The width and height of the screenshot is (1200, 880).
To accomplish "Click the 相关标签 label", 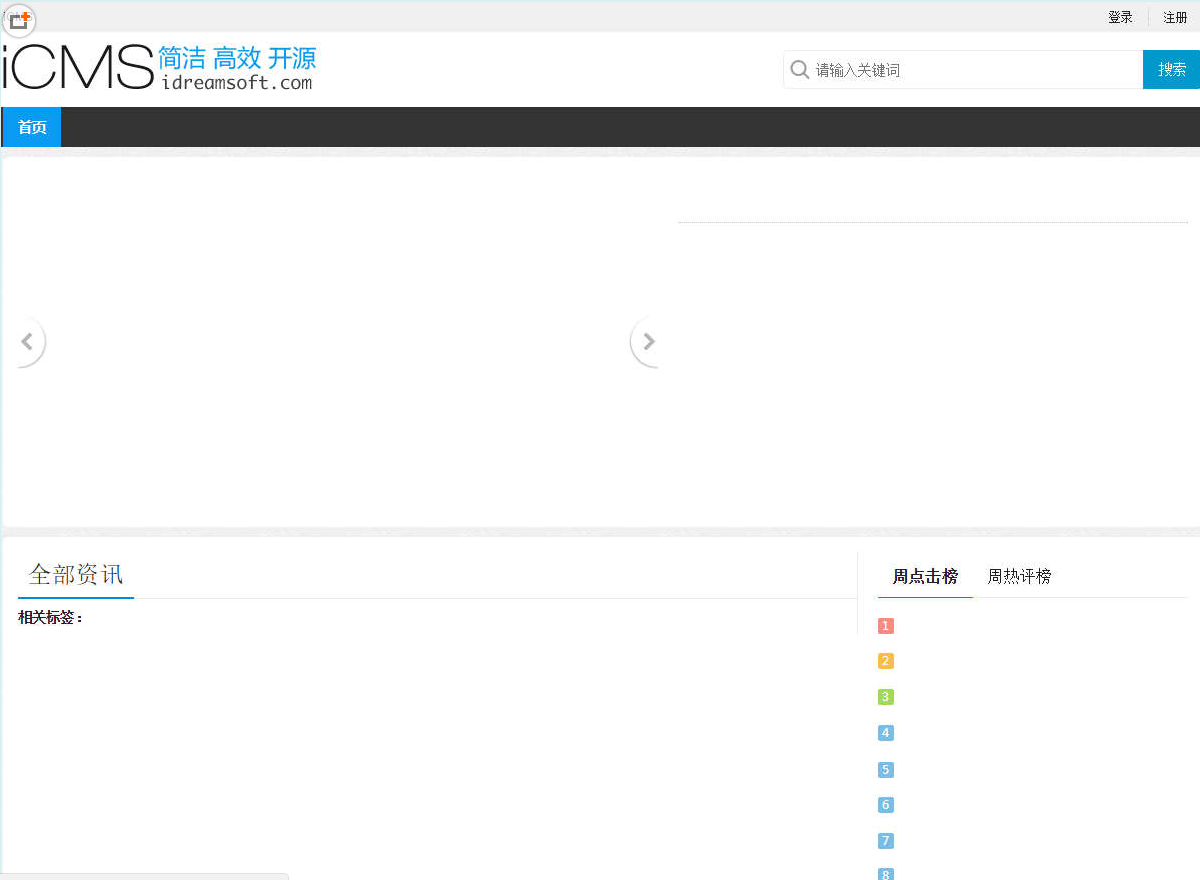I will point(49,617).
